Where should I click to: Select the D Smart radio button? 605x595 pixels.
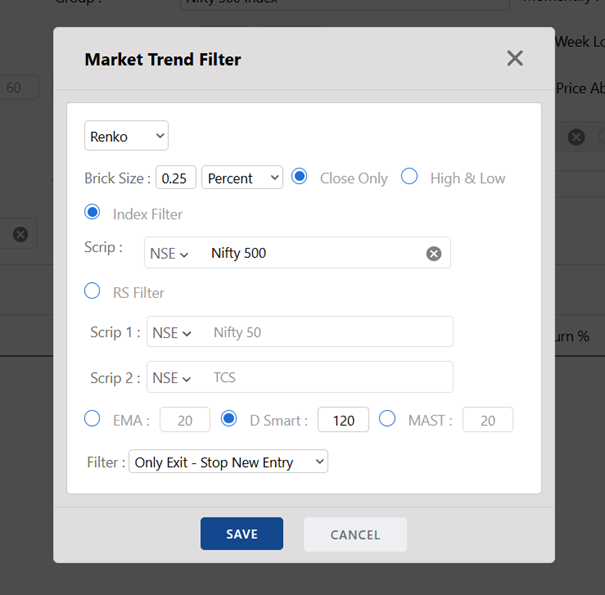pyautogui.click(x=229, y=419)
